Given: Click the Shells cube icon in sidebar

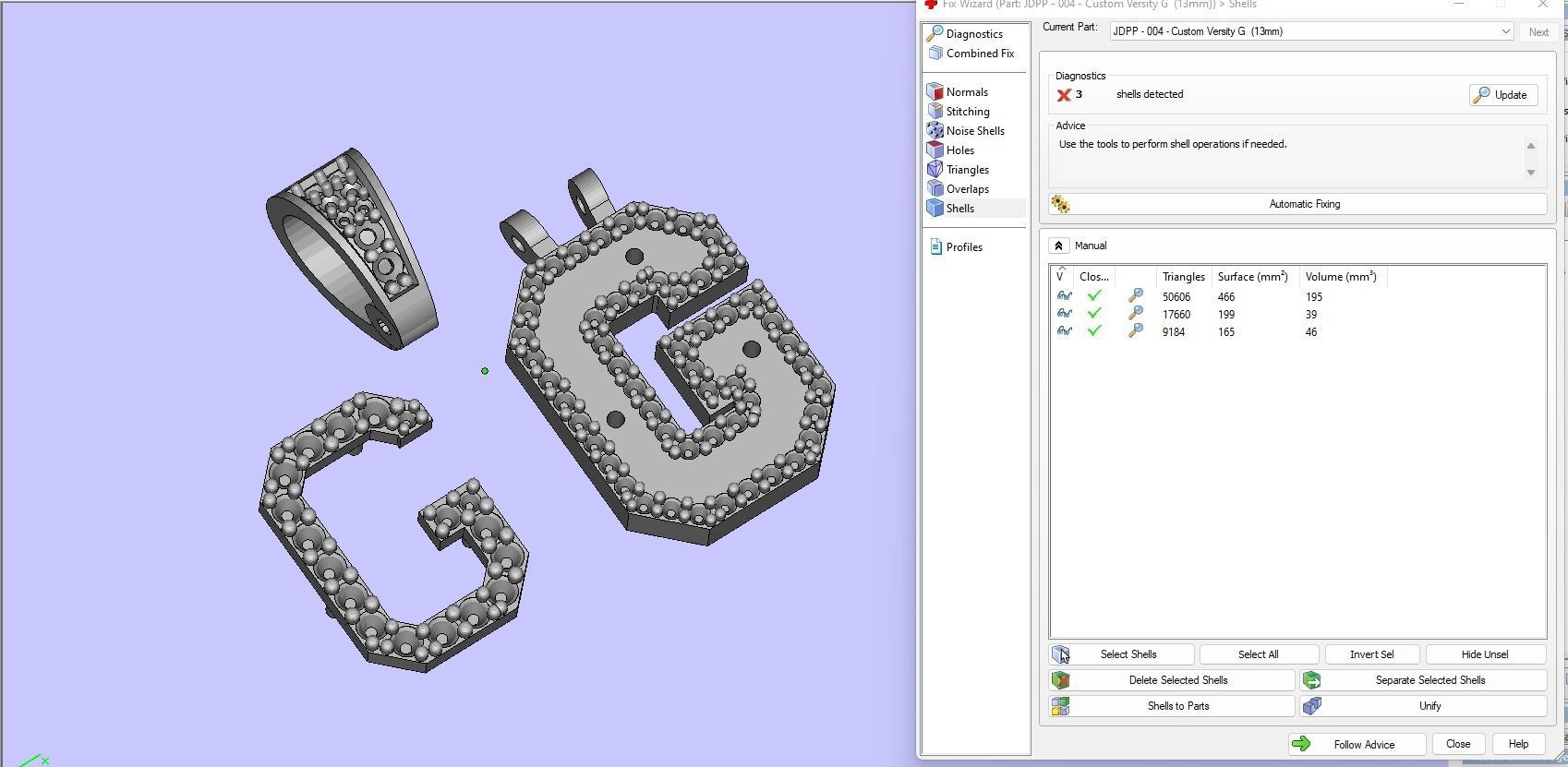Looking at the screenshot, I should point(935,209).
